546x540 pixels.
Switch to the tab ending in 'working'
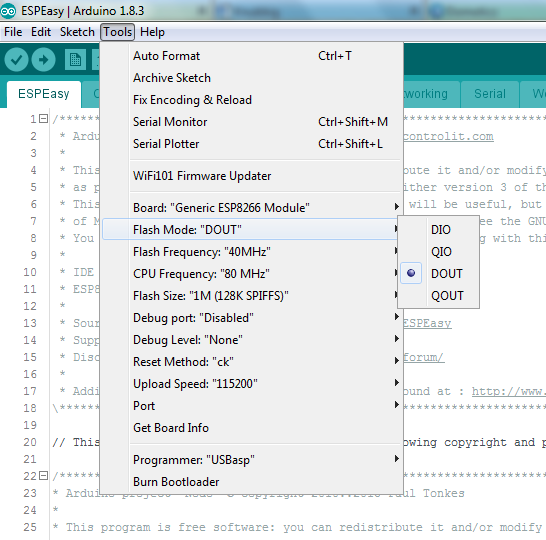point(432,94)
